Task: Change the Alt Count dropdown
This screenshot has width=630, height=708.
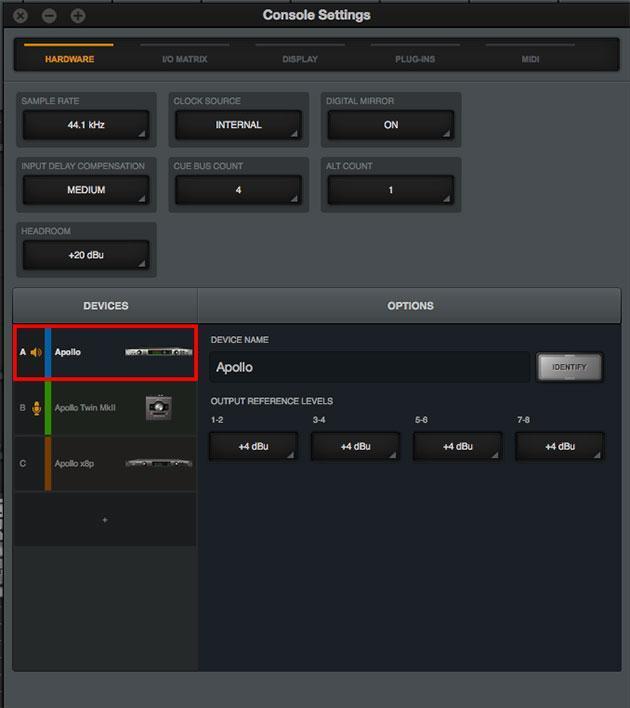Action: [391, 190]
